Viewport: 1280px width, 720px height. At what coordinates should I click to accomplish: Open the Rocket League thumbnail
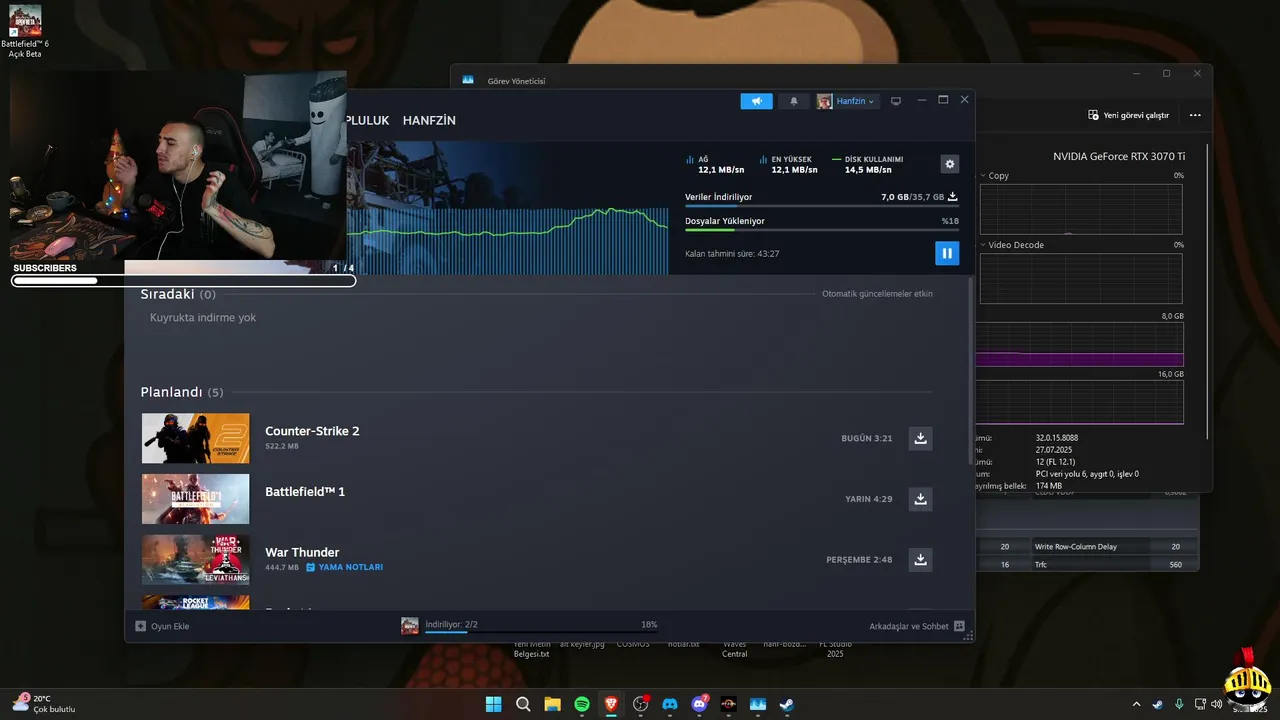195,603
